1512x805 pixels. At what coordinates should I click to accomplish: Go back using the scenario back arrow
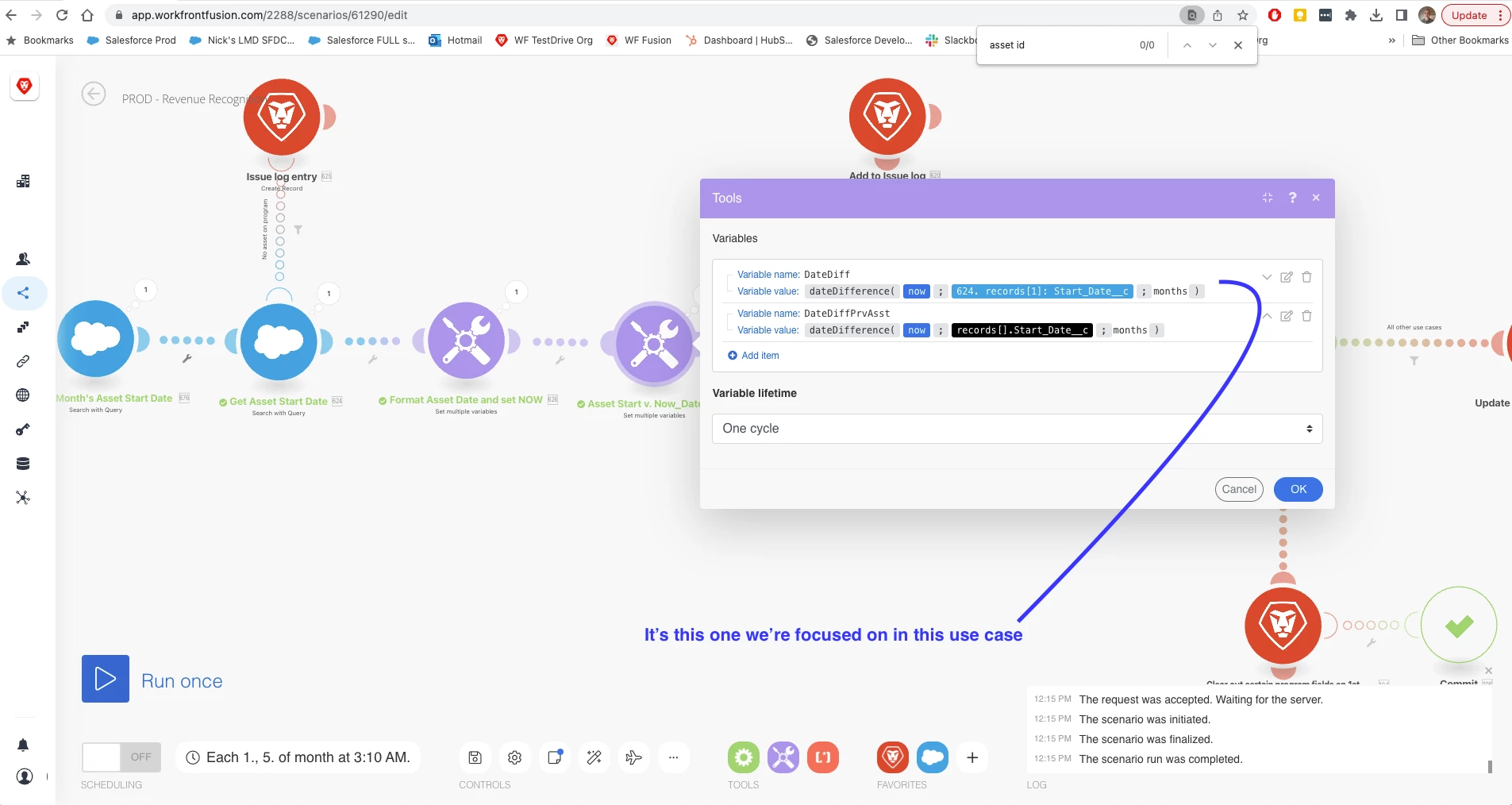94,94
